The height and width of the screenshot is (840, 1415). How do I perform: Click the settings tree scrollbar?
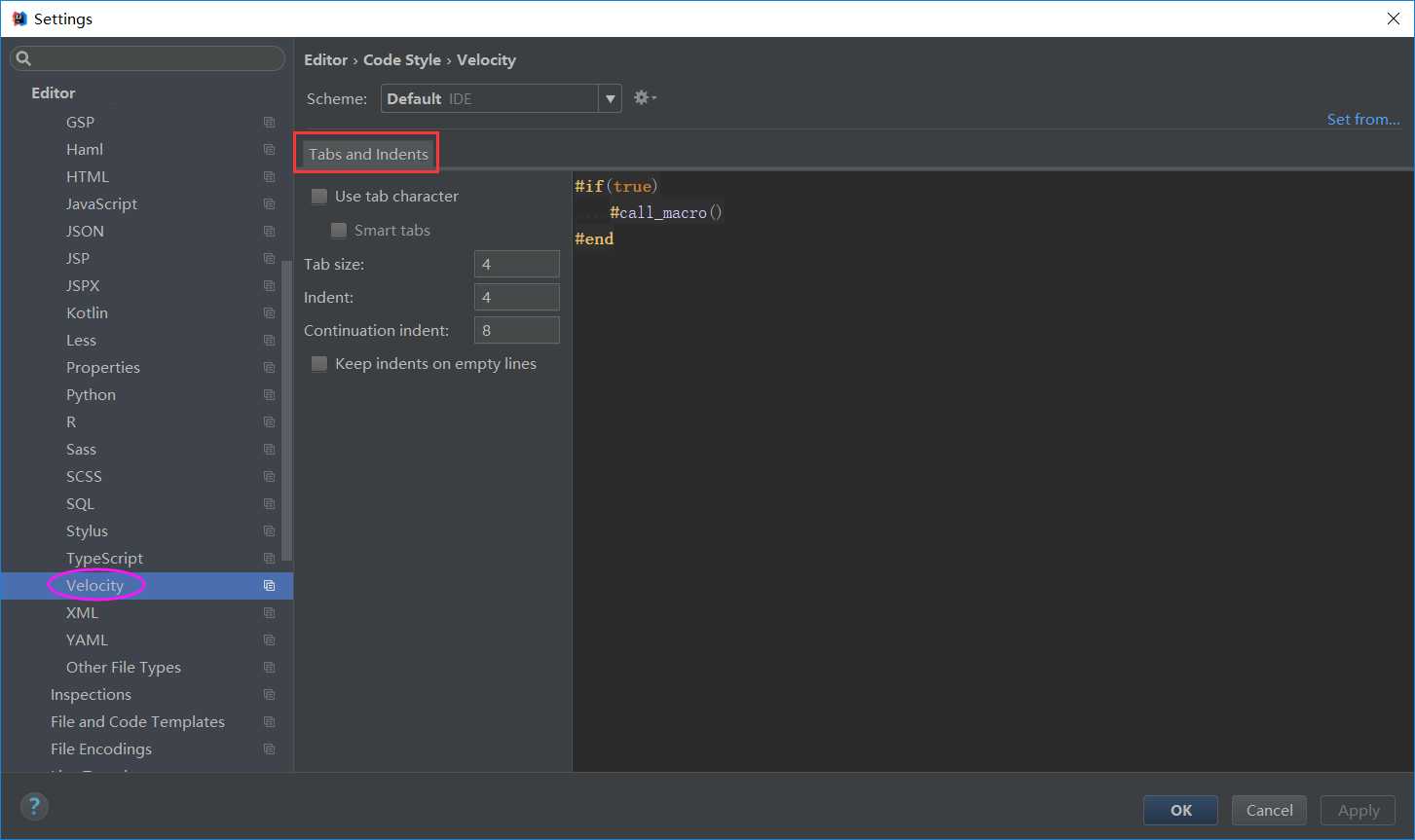point(286,410)
